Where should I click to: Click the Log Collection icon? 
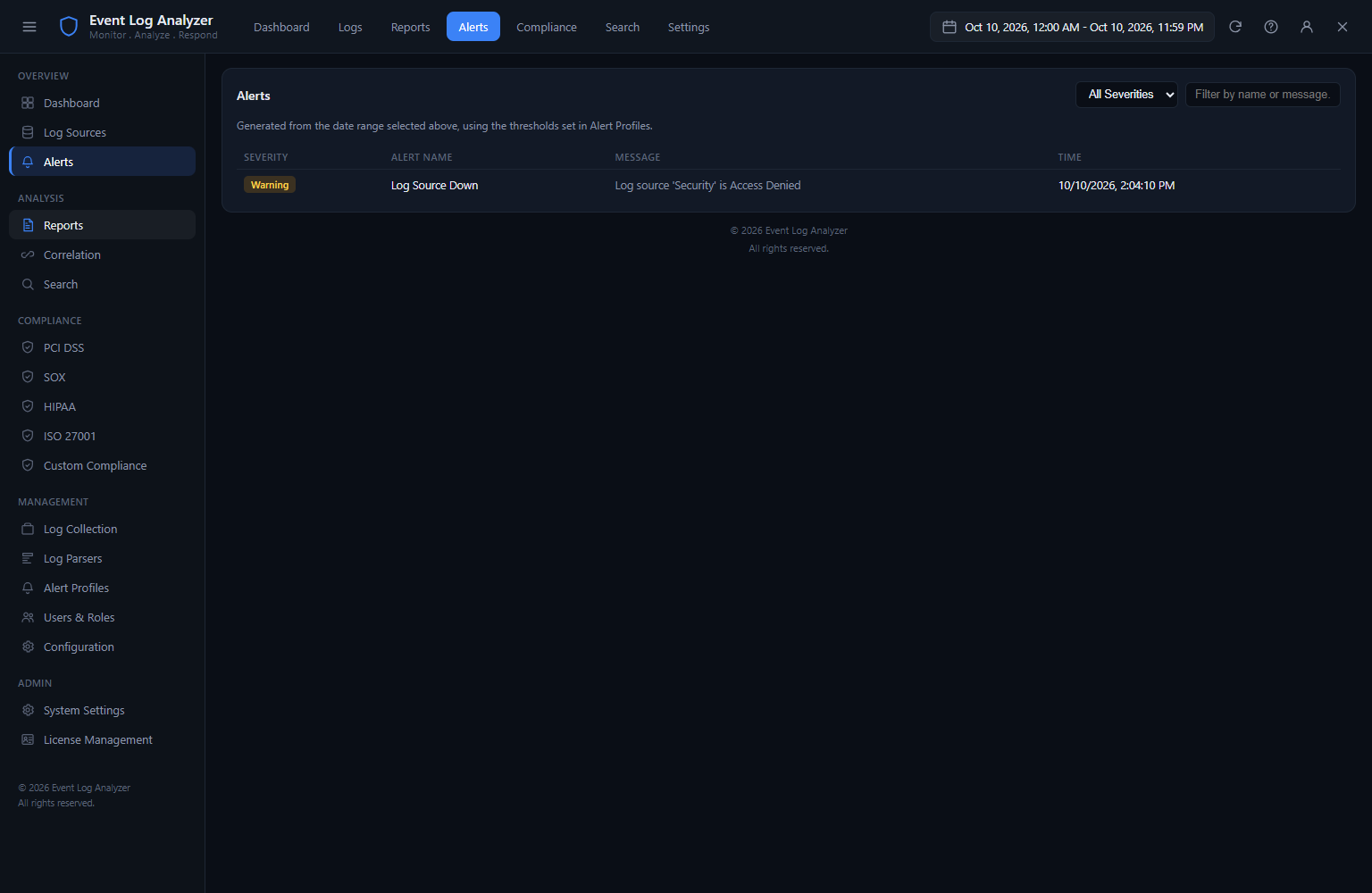28,529
